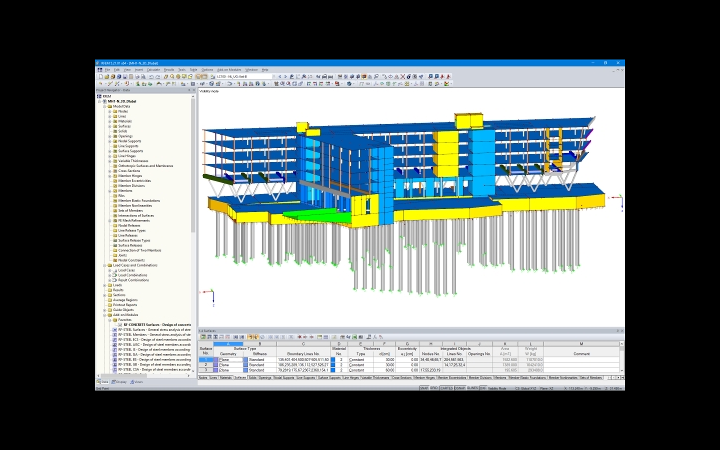This screenshot has height=450, width=720.
Task: Expand the Members tree node
Action: click(x=110, y=191)
